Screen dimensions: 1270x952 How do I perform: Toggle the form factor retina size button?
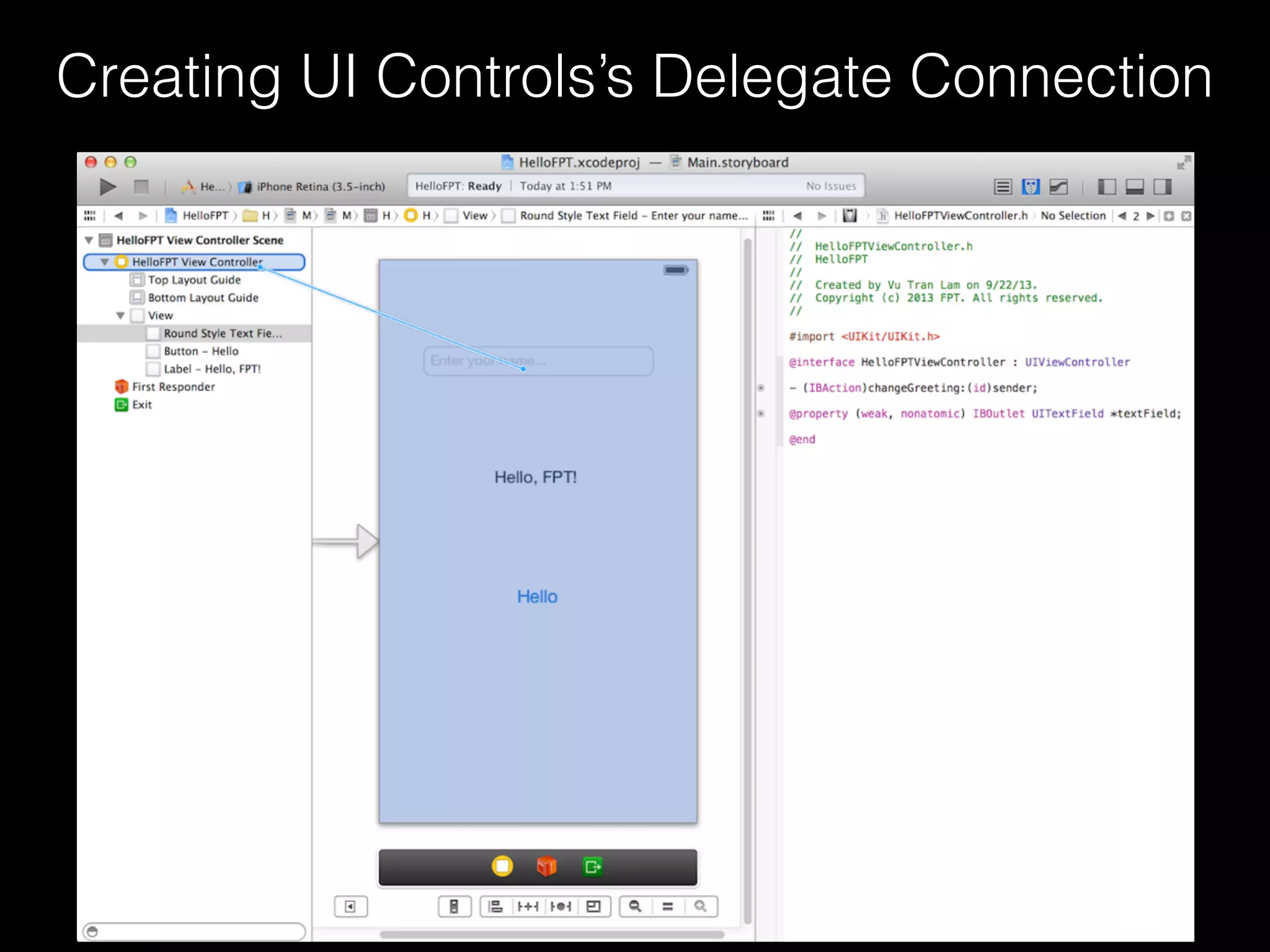455,907
